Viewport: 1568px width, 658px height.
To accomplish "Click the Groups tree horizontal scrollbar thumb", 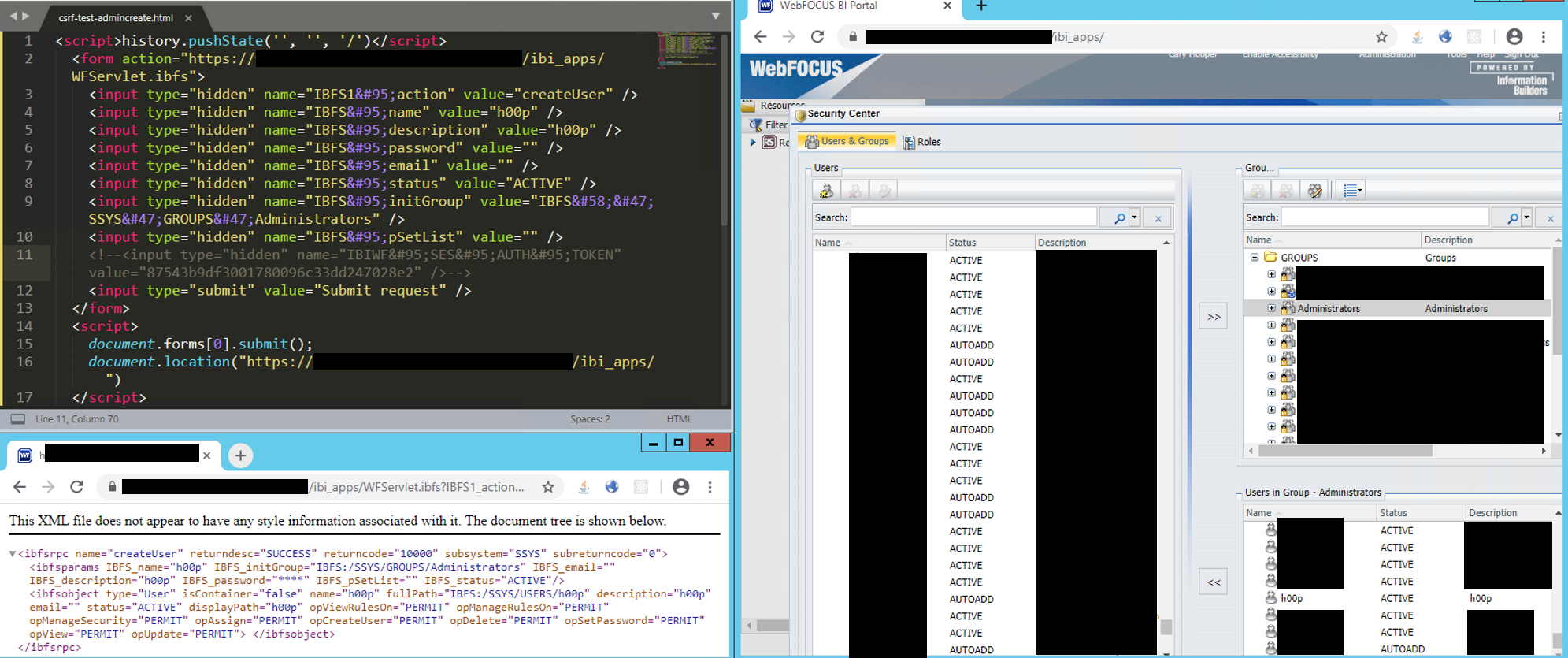I will click(x=1345, y=451).
